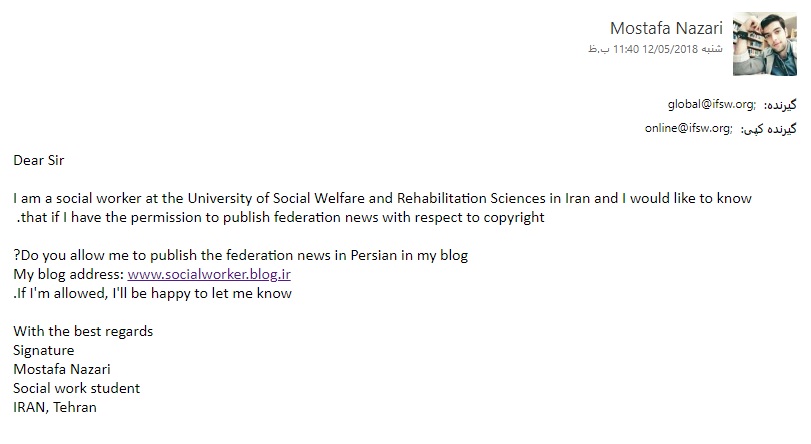Click the sender name Mostafa Nazari
The height and width of the screenshot is (444, 811).
(666, 28)
